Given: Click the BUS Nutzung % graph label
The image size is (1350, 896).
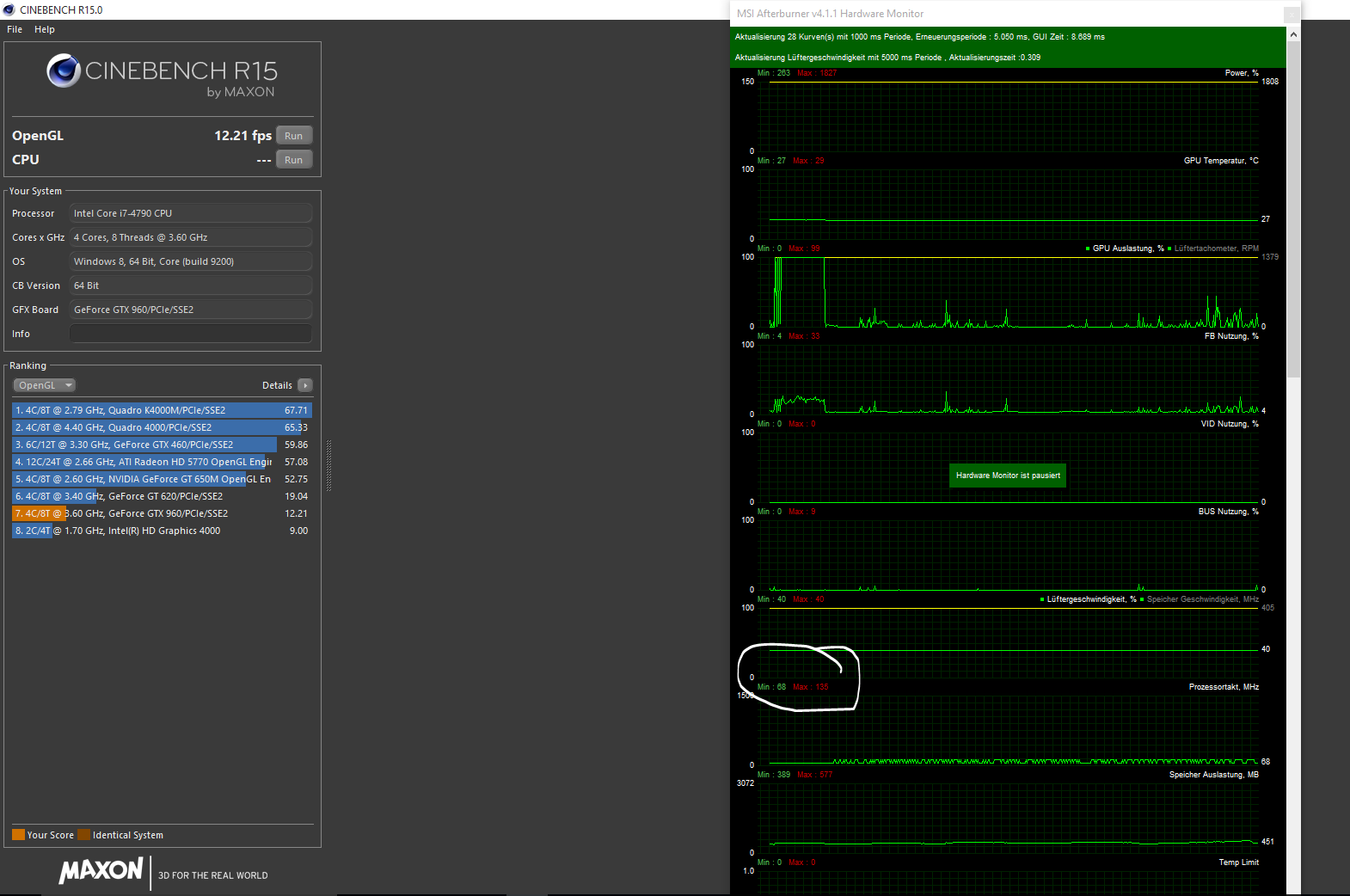Looking at the screenshot, I should pyautogui.click(x=1229, y=512).
